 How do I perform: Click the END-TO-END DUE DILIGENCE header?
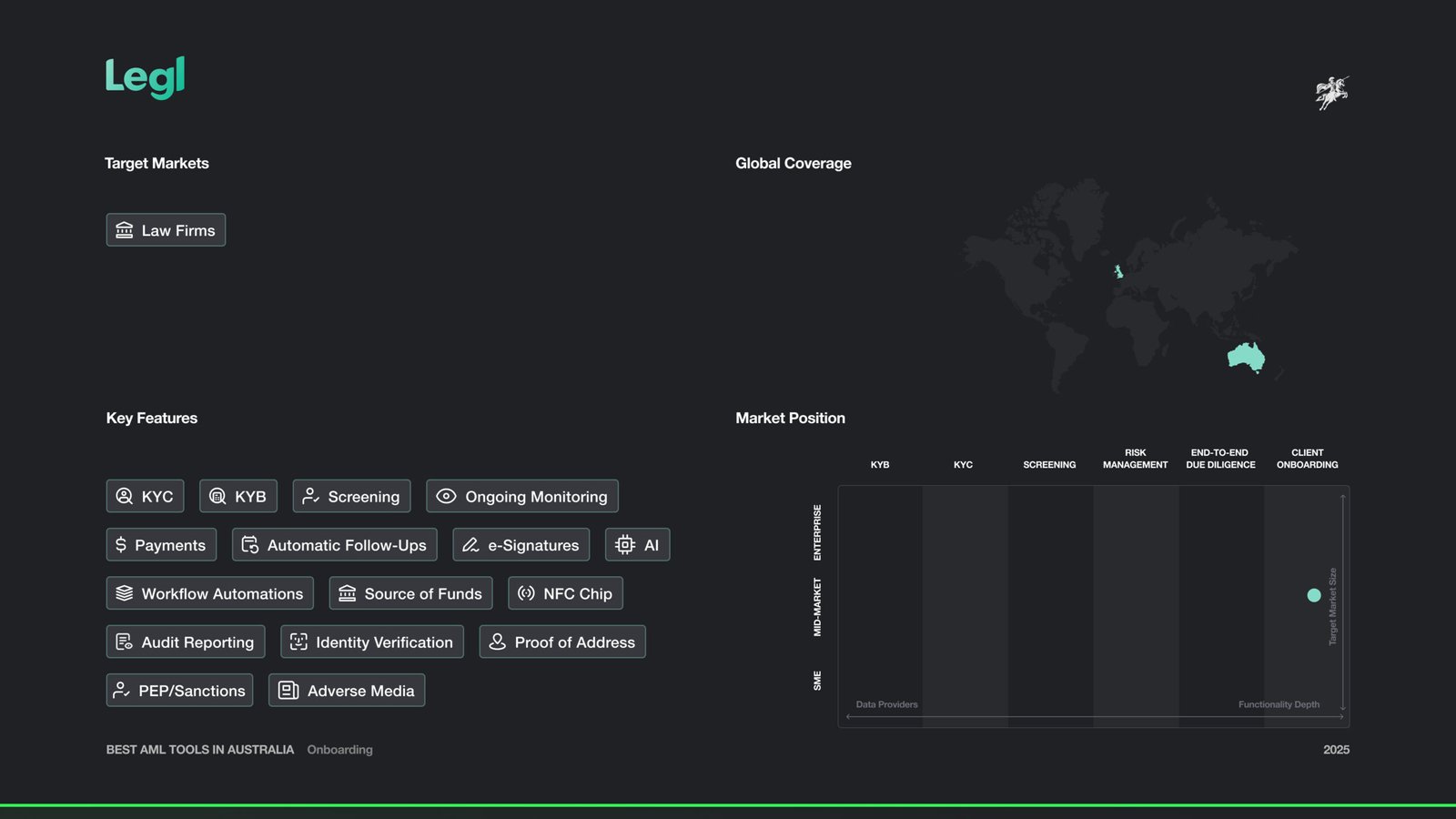coord(1220,459)
